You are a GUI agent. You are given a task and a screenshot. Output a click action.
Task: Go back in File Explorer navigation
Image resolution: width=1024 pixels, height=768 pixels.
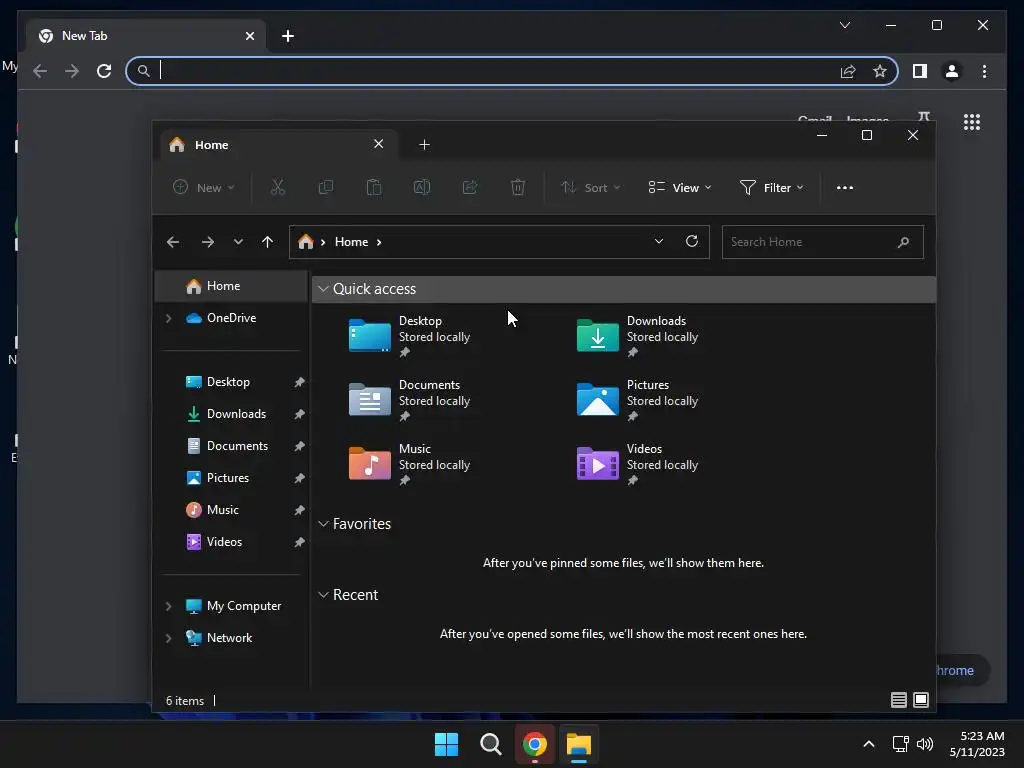pos(172,242)
